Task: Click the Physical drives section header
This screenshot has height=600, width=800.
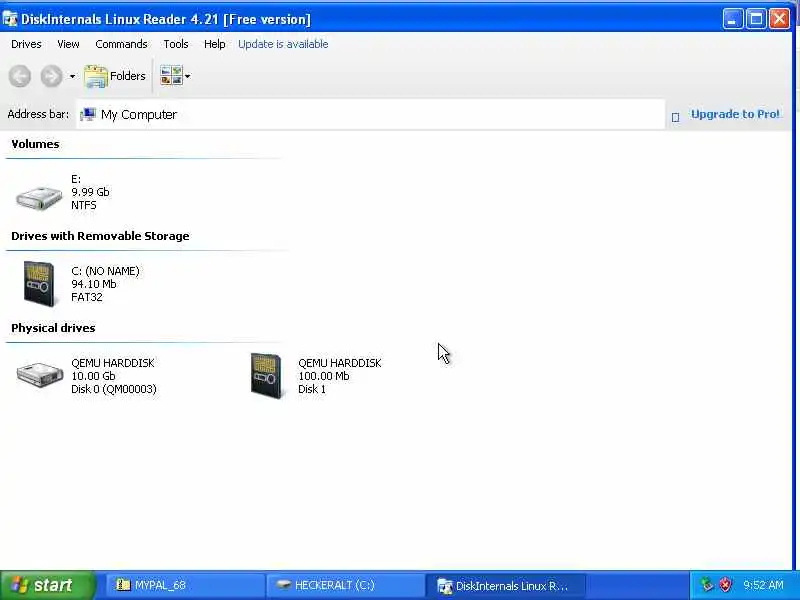Action: [x=53, y=328]
